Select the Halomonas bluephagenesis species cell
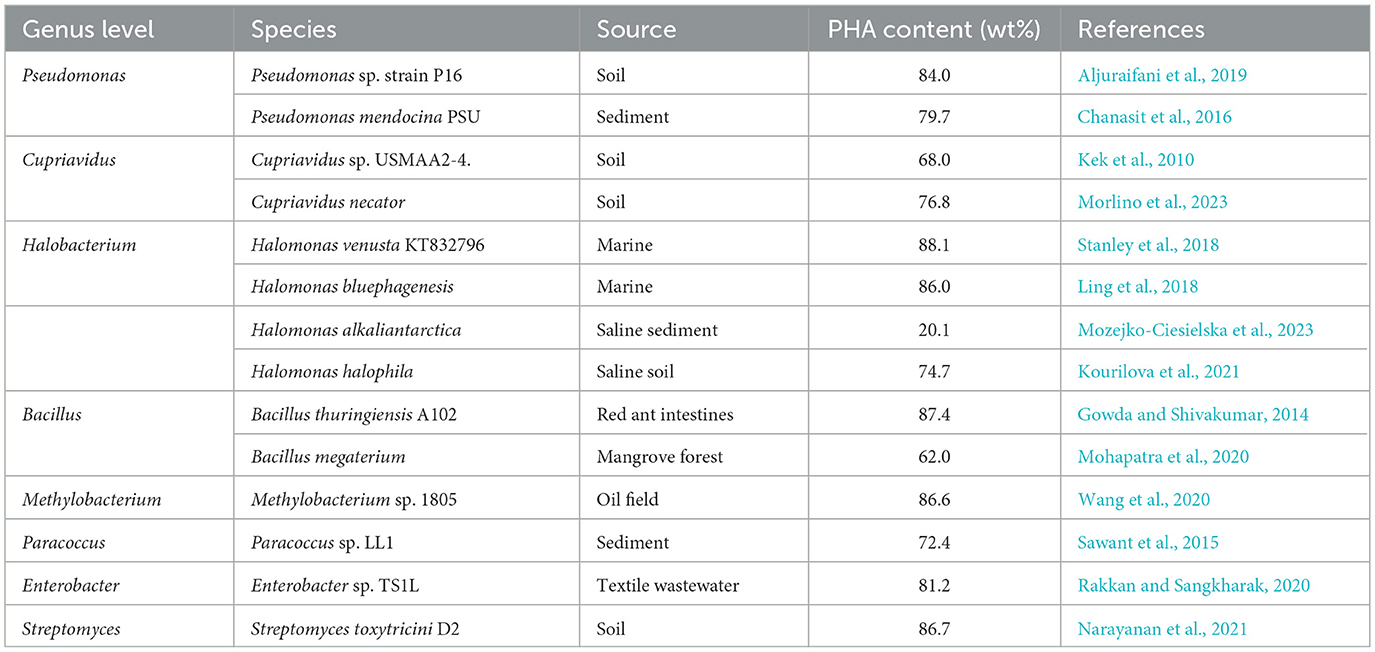1375x652 pixels. (x=352, y=287)
